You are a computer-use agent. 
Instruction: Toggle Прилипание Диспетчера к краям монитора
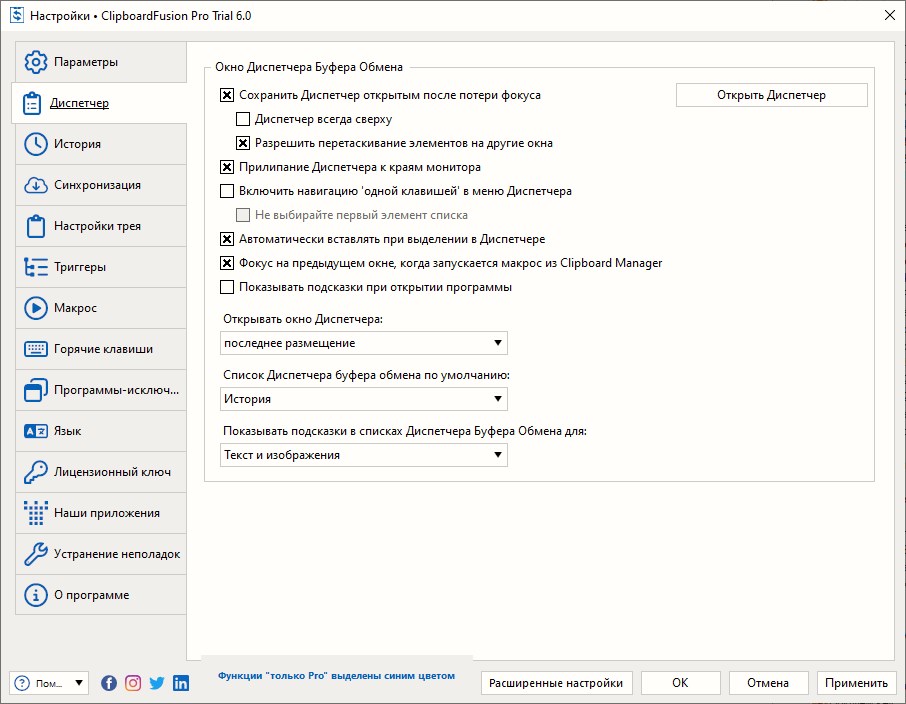pos(227,167)
